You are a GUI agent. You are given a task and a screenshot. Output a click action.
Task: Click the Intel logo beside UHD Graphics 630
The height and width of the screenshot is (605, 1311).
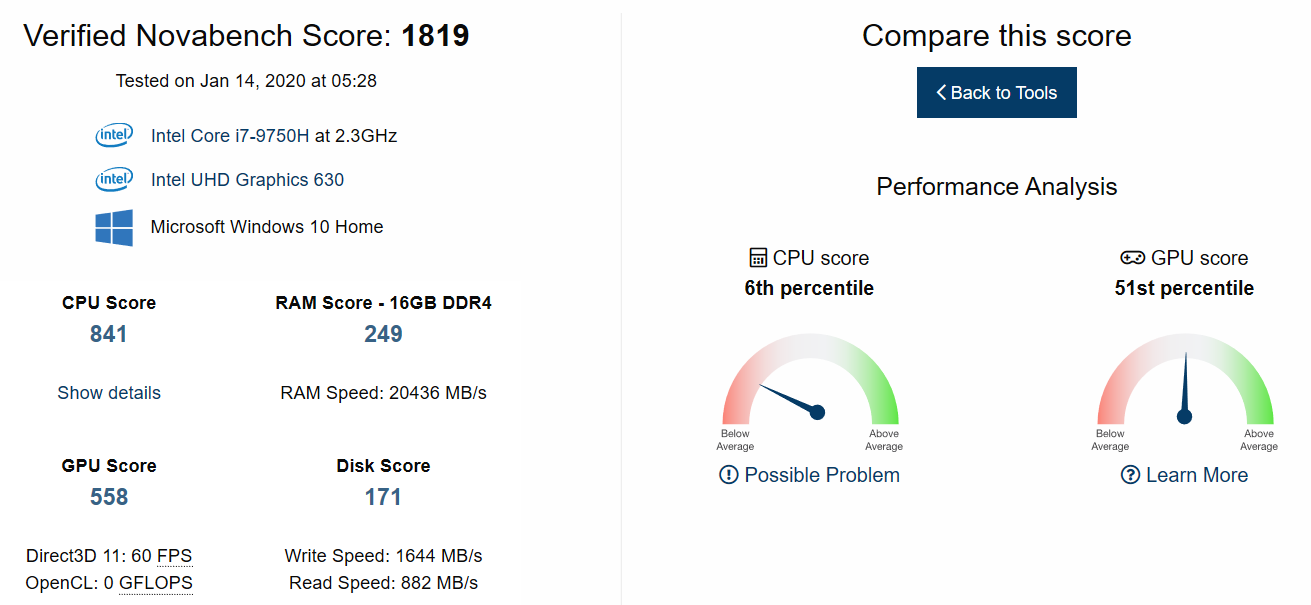coord(114,180)
